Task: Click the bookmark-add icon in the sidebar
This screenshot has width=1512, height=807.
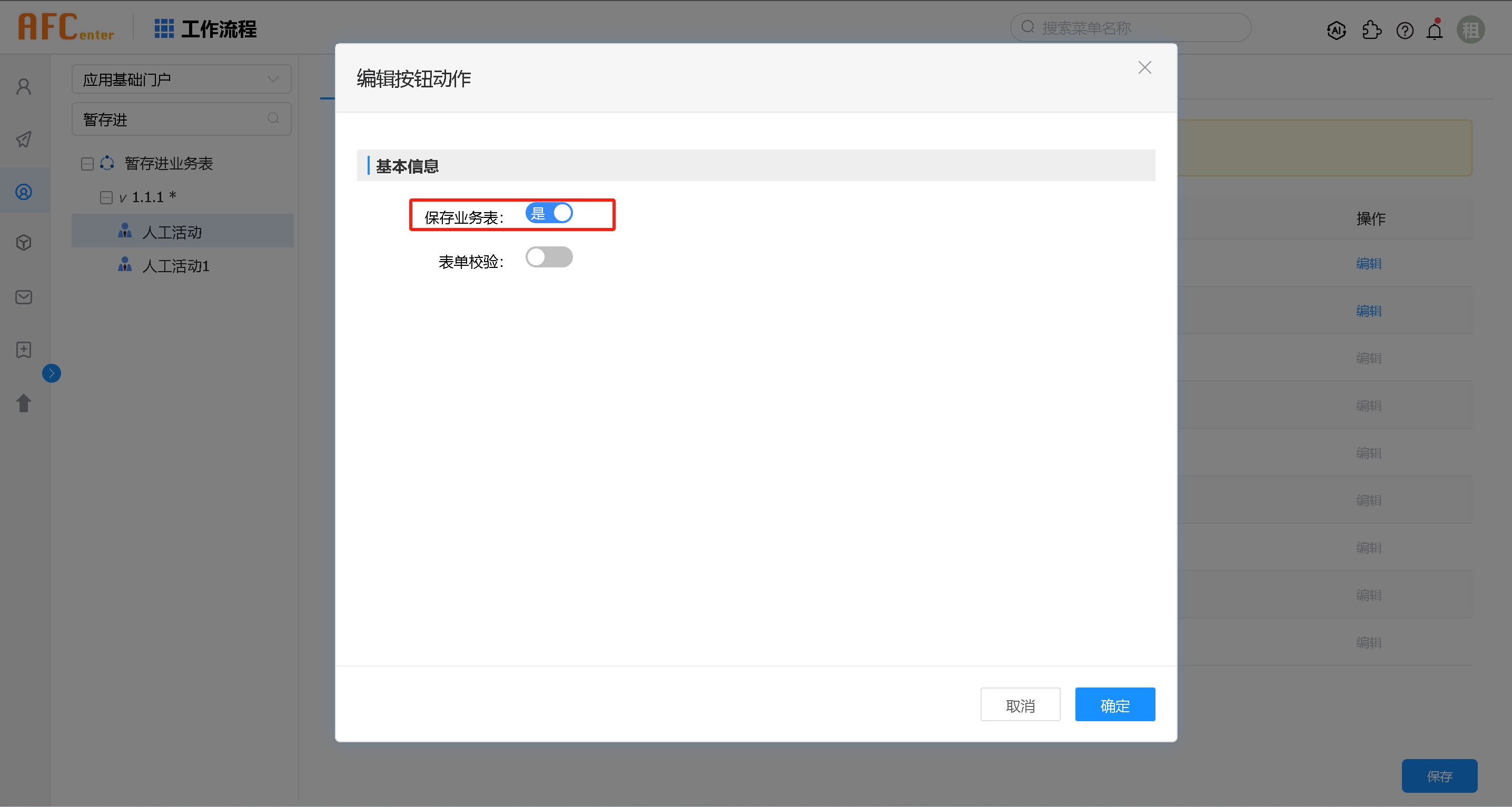Action: (24, 350)
